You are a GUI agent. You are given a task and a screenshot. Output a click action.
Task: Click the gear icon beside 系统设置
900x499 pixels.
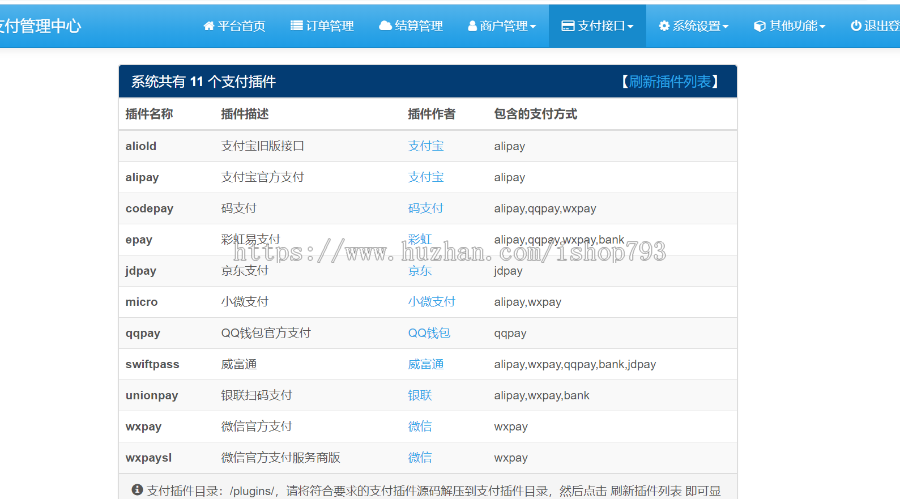tap(665, 26)
